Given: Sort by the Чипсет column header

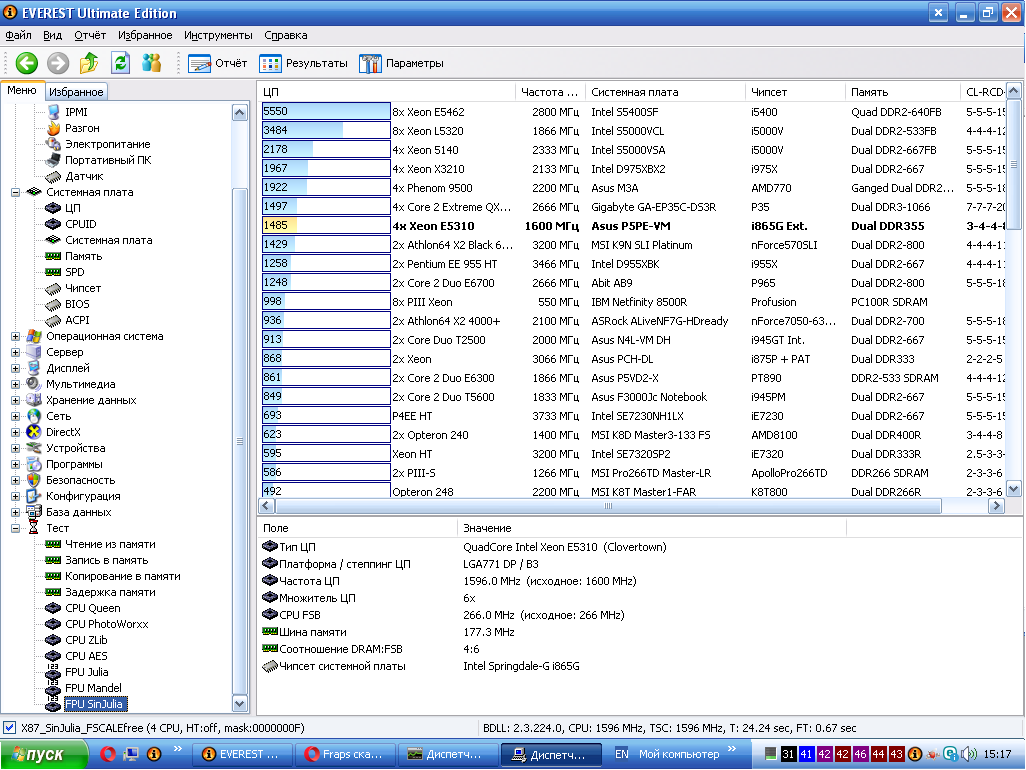Looking at the screenshot, I should pos(795,92).
